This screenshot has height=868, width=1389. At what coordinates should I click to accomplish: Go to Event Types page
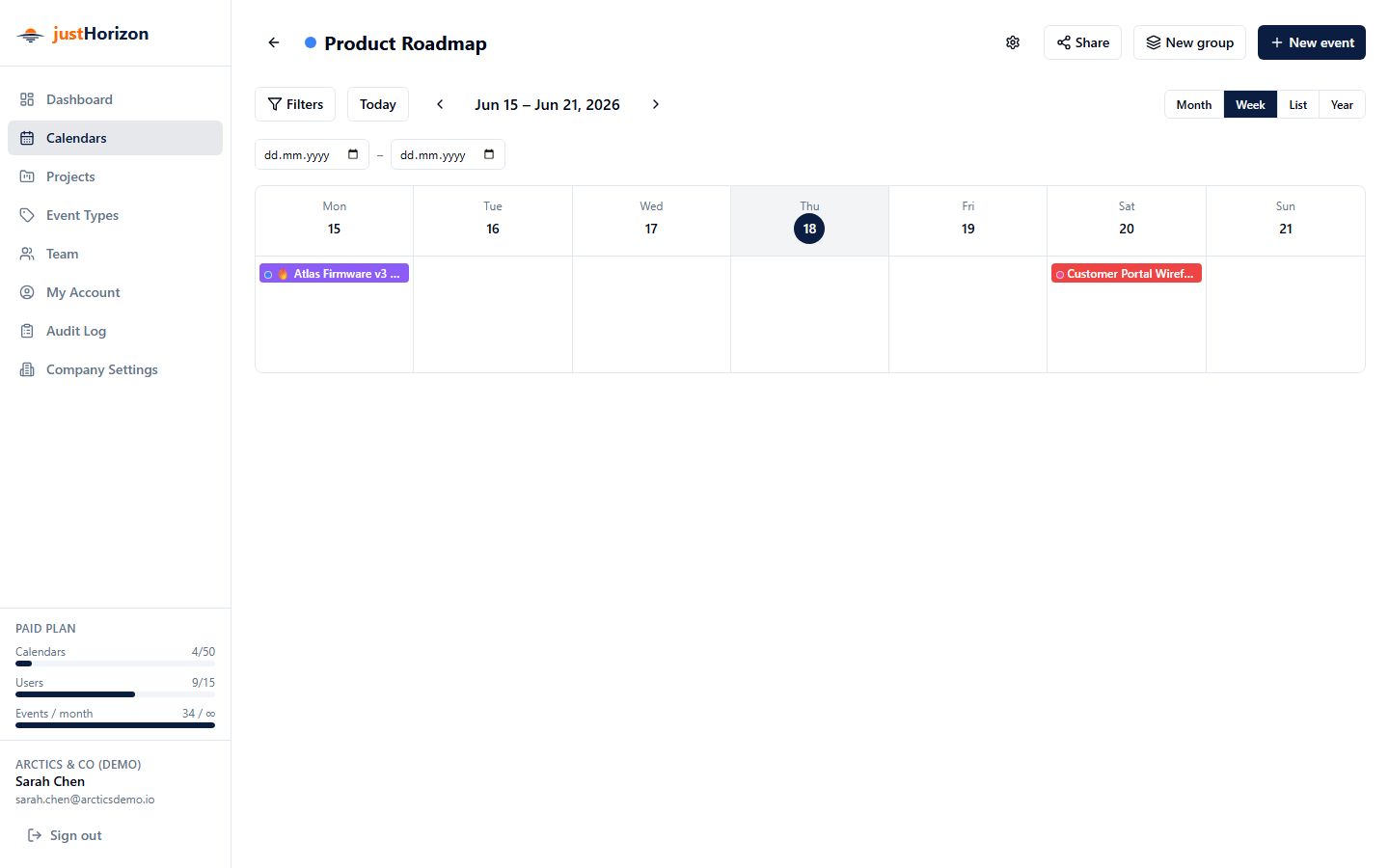click(x=115, y=215)
